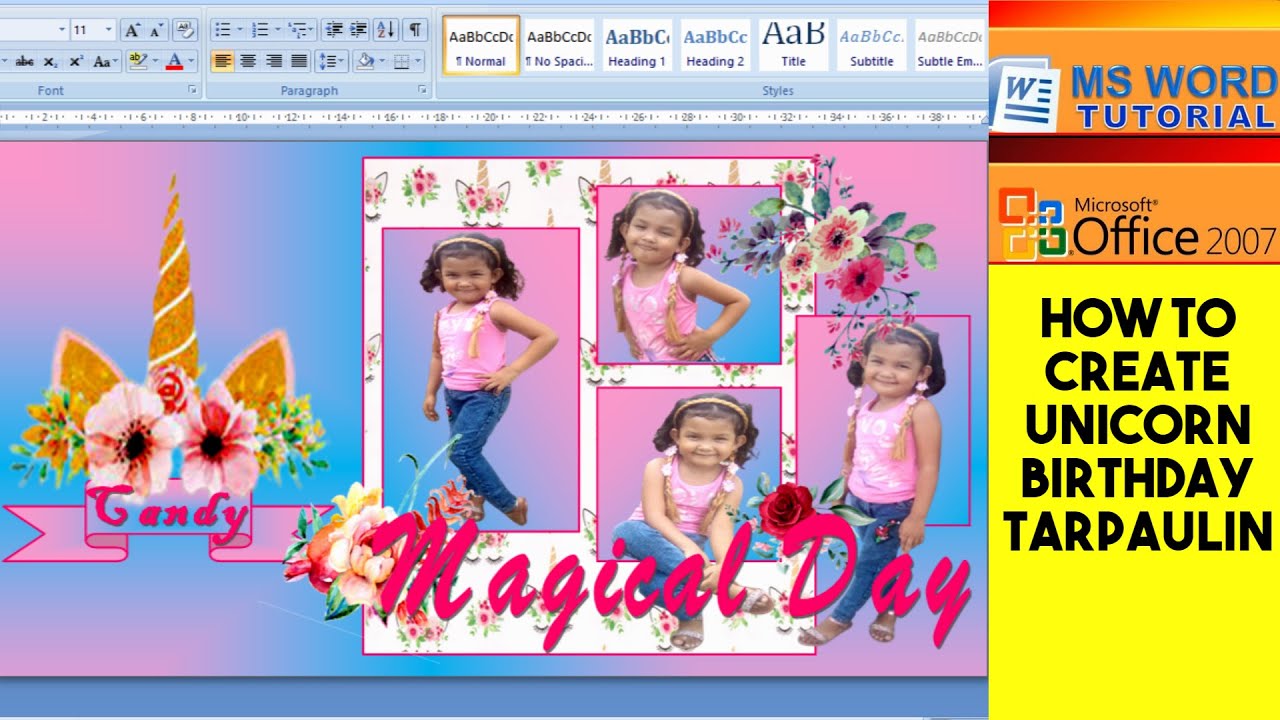The height and width of the screenshot is (720, 1280).
Task: Toggle subscript formatting
Action: pos(50,61)
